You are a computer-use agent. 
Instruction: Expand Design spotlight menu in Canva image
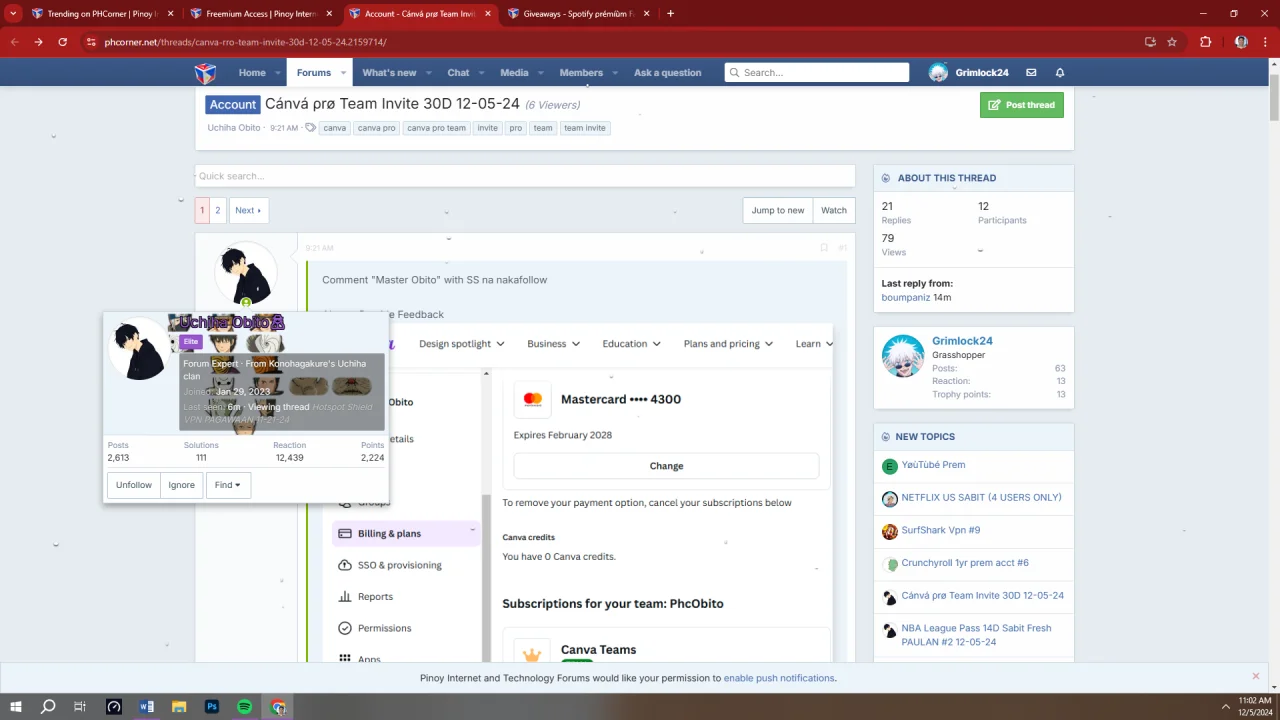pos(462,344)
